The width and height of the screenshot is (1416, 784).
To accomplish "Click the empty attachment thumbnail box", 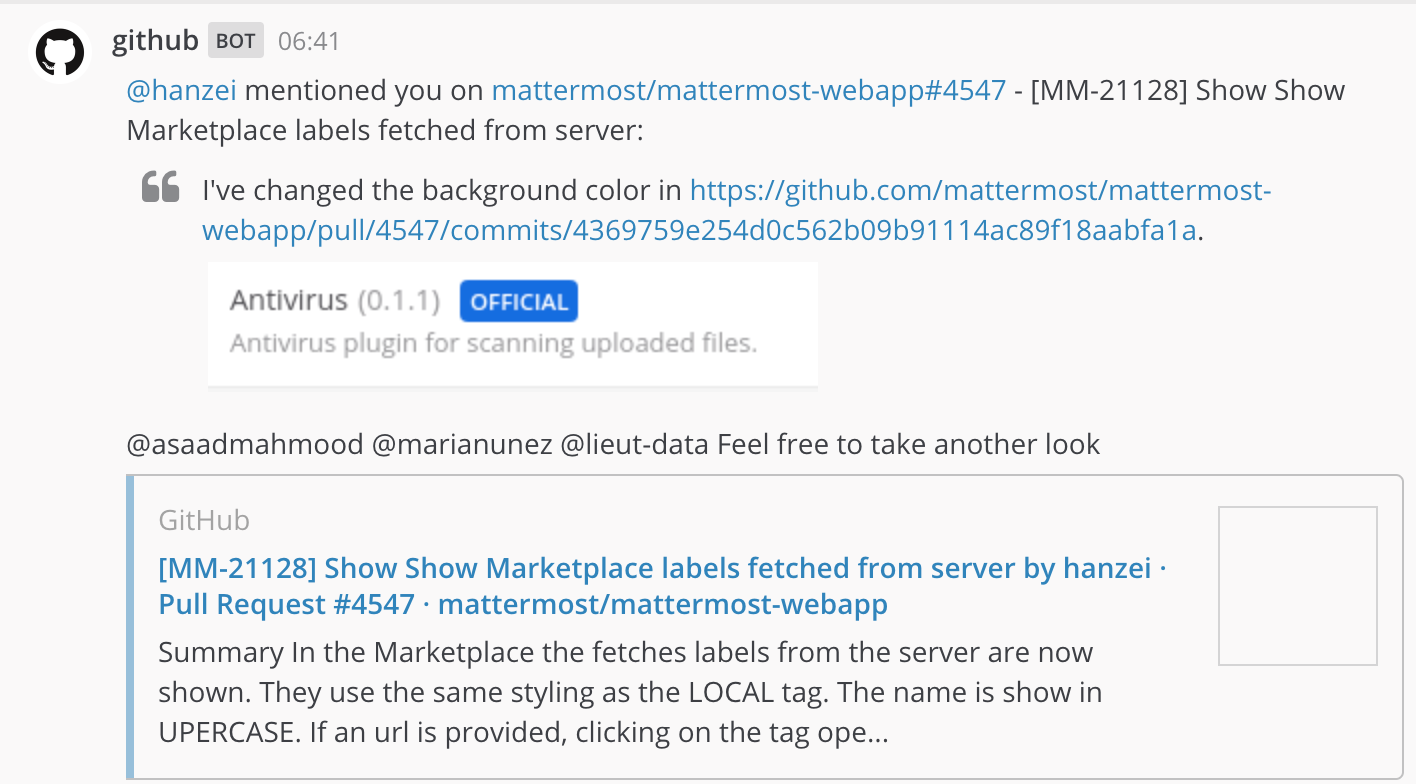I will (x=1297, y=586).
